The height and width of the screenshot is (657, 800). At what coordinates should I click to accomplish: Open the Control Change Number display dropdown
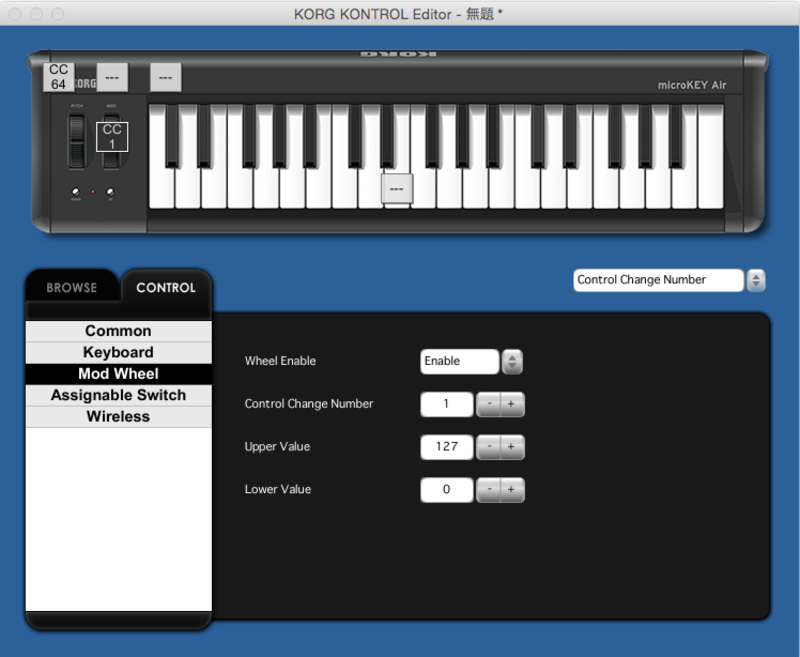click(x=658, y=280)
